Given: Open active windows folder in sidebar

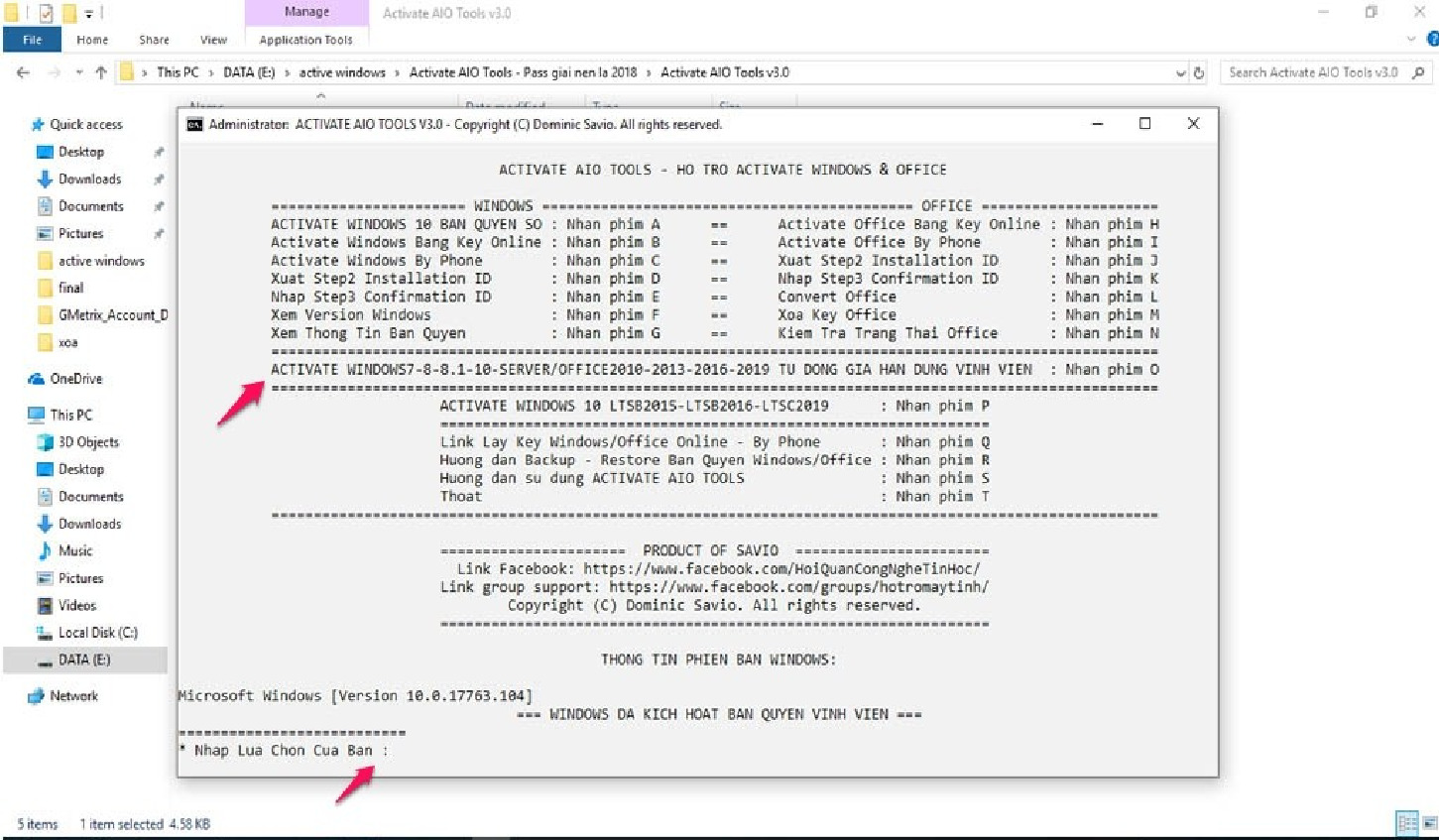Looking at the screenshot, I should (101, 261).
